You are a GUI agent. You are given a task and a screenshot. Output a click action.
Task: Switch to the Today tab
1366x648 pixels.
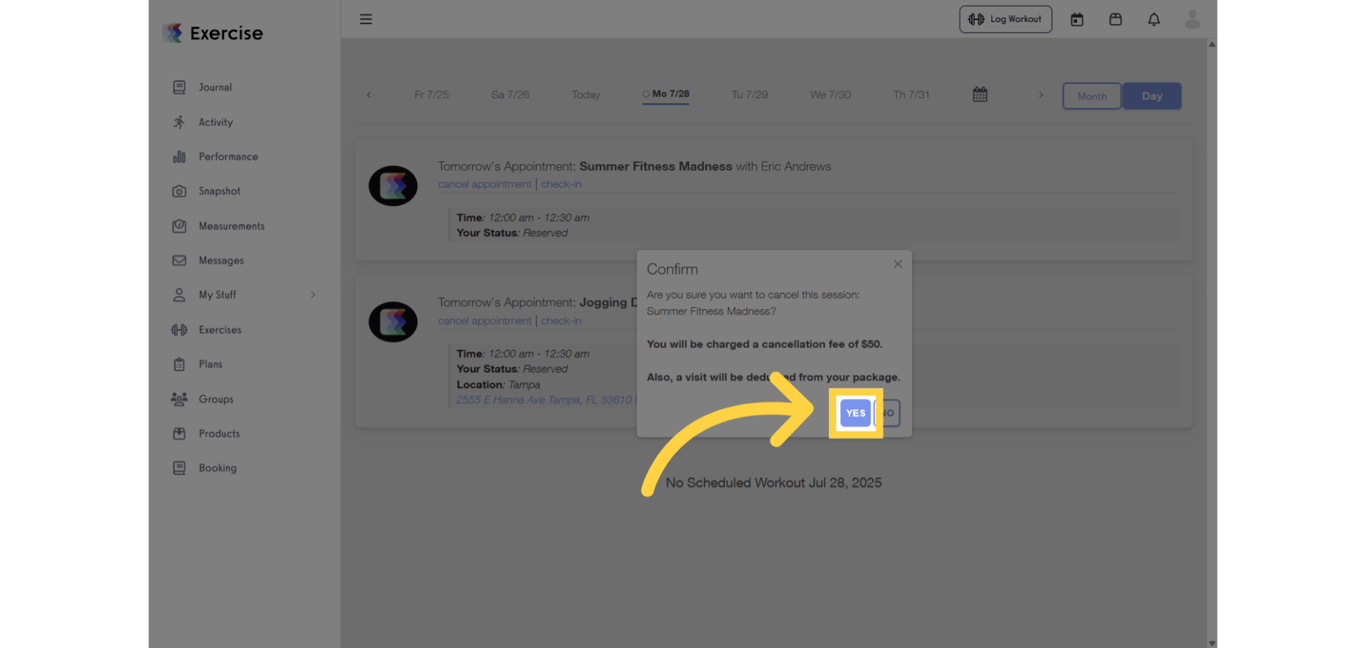pyautogui.click(x=585, y=94)
